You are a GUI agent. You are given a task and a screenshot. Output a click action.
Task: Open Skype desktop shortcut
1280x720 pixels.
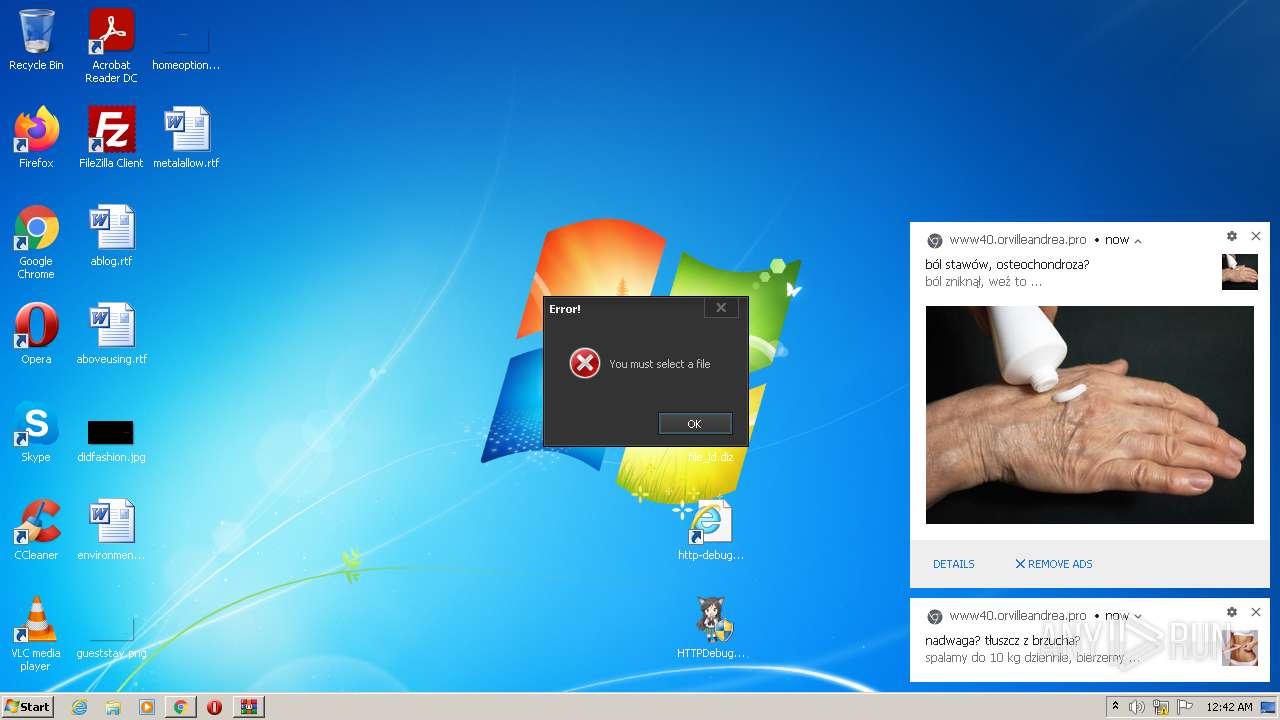pyautogui.click(x=36, y=432)
